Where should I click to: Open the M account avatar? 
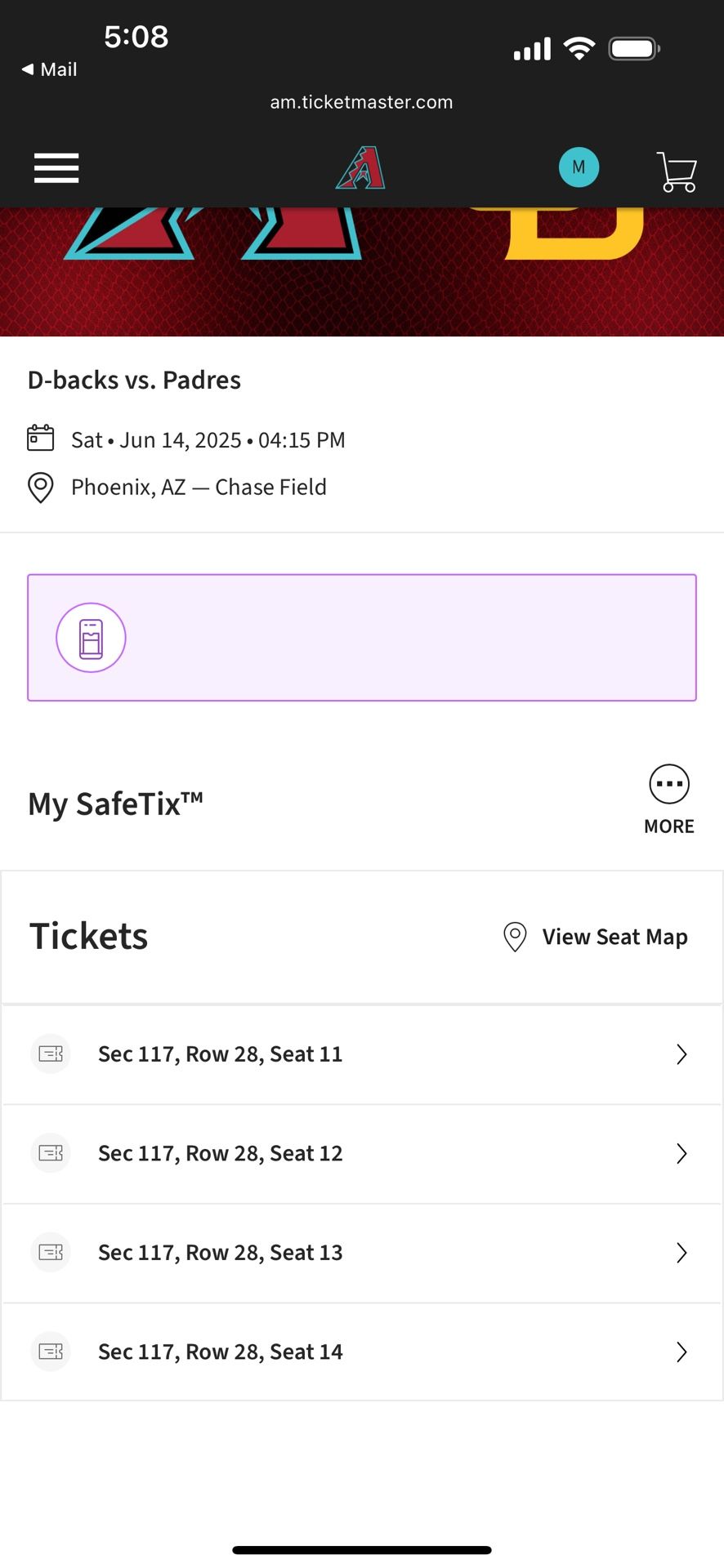pos(579,167)
